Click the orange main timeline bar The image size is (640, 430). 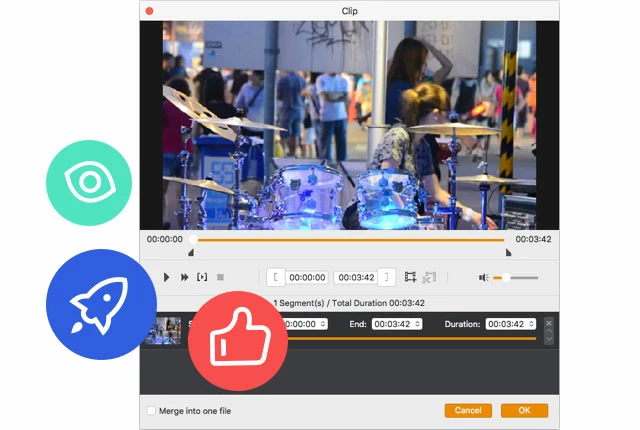(x=351, y=240)
